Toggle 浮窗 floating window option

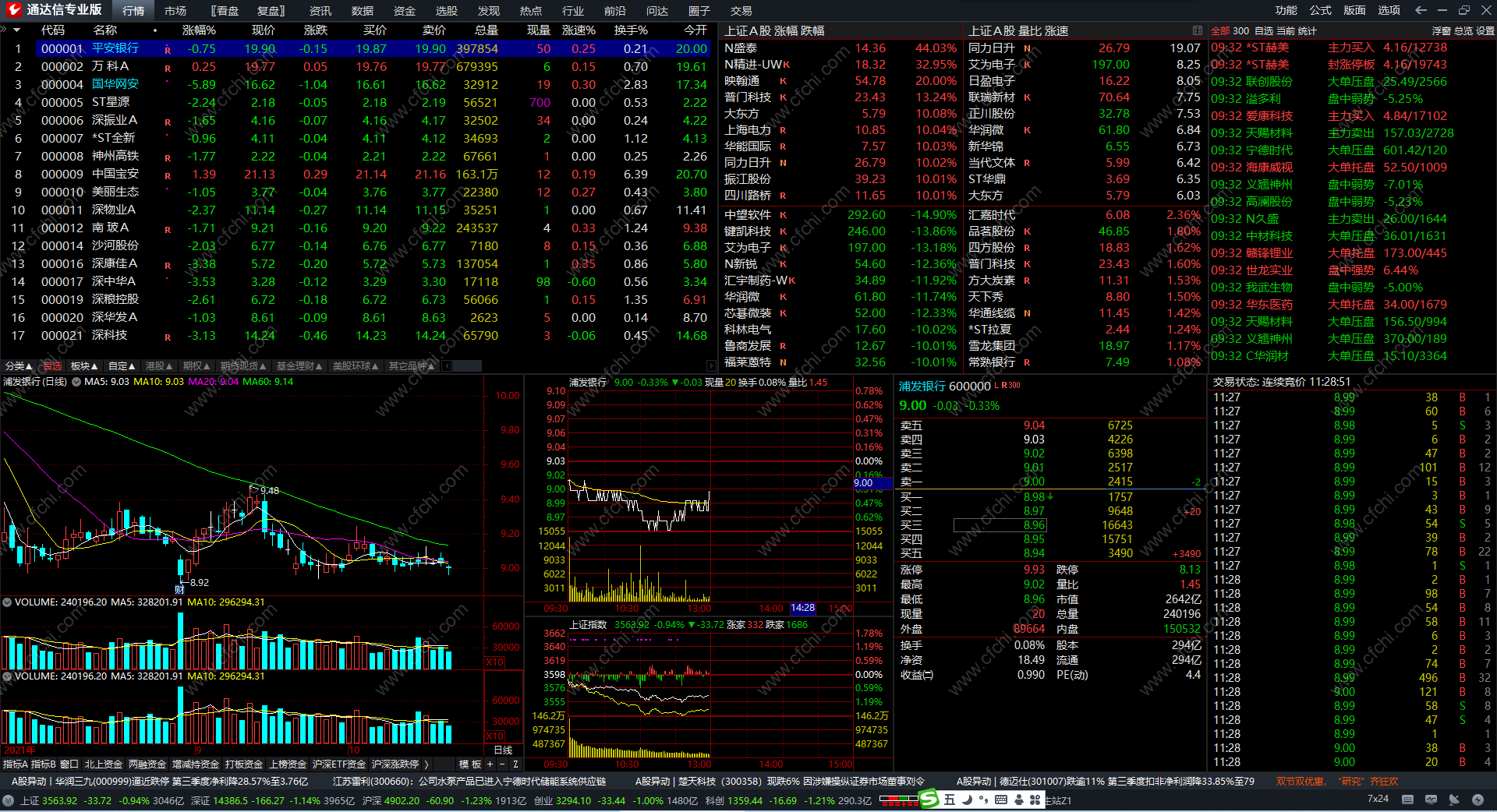point(1441,31)
